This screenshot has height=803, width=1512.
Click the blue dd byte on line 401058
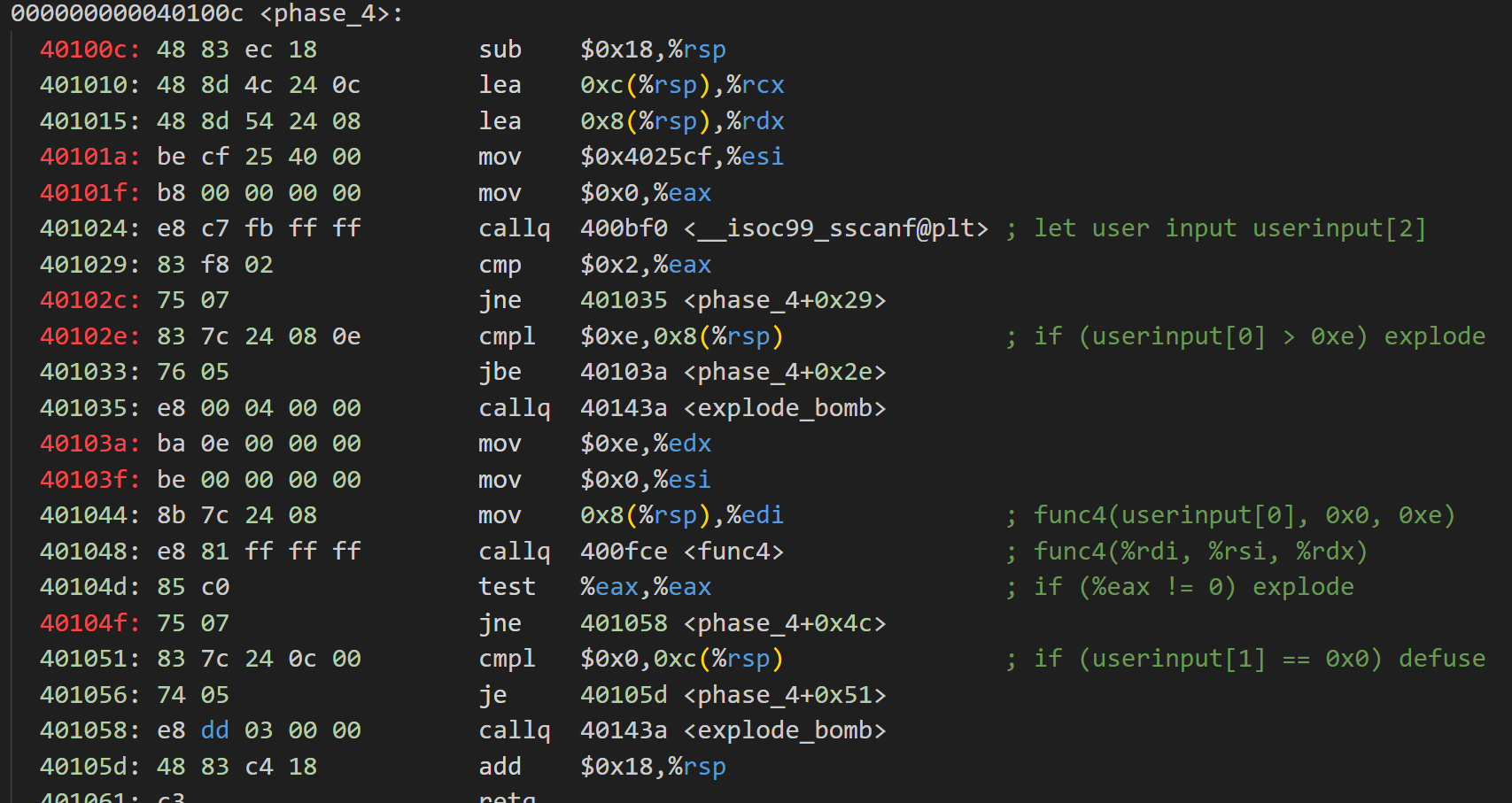(214, 730)
